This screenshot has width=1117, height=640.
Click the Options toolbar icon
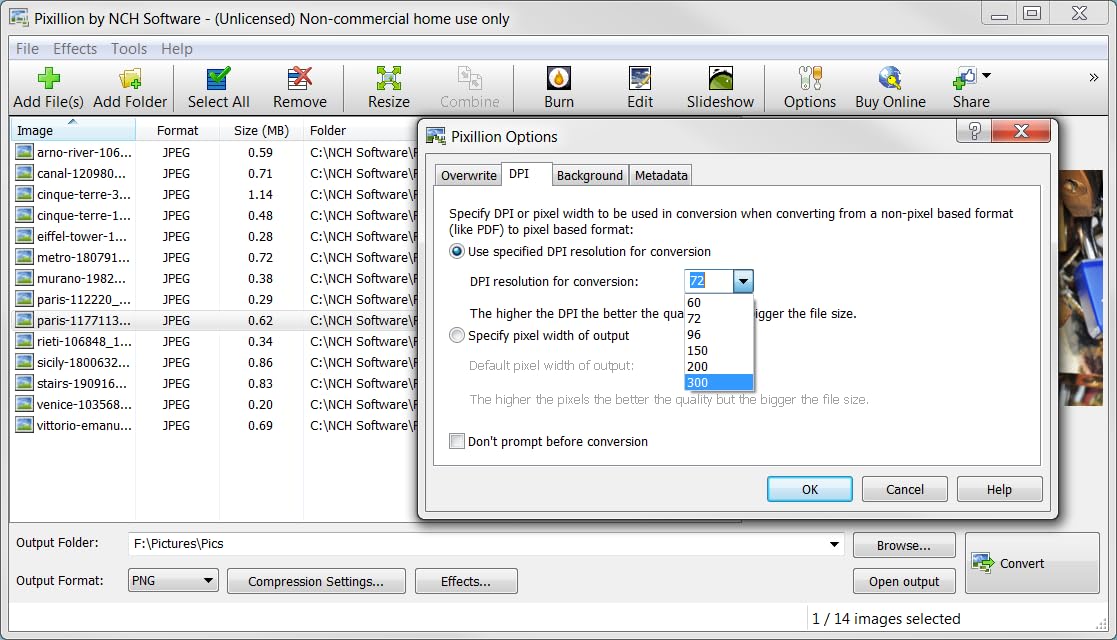pyautogui.click(x=810, y=78)
